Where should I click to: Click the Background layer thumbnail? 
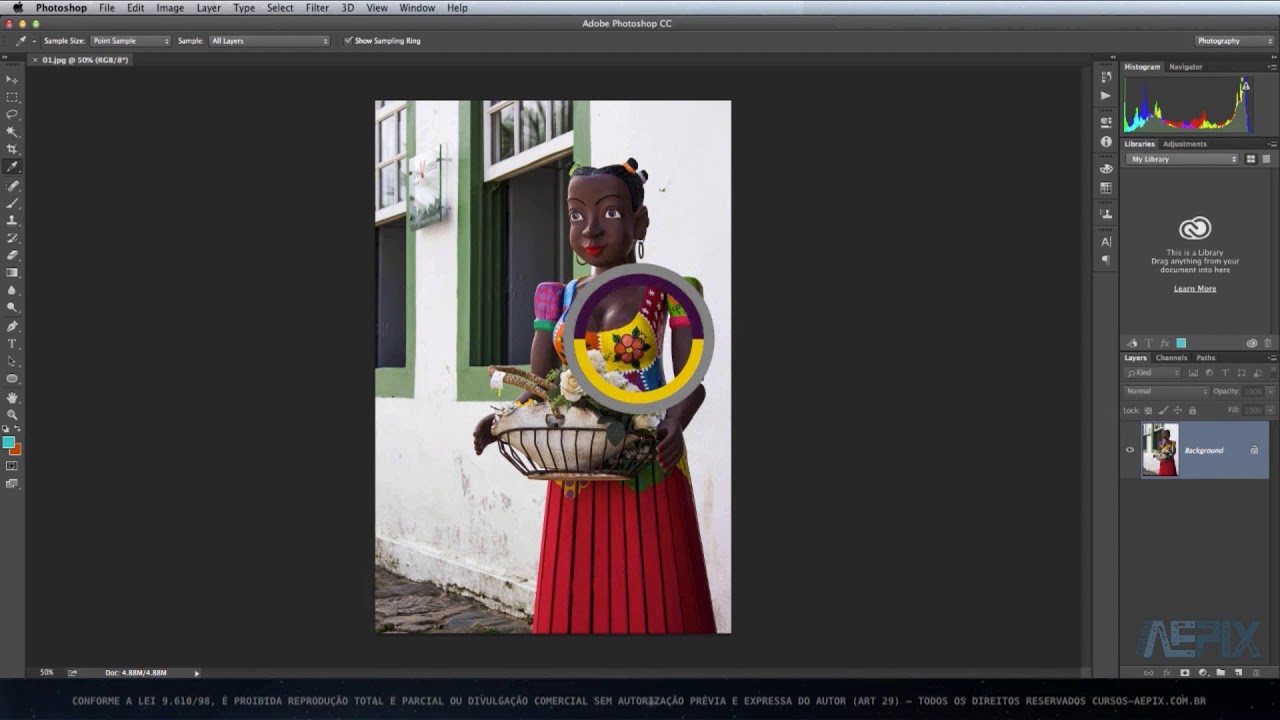[1160, 450]
